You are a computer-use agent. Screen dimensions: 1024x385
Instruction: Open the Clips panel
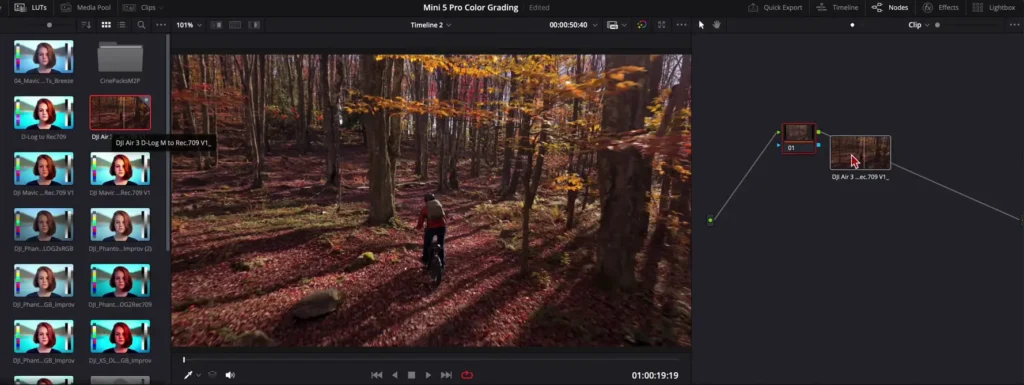[140, 8]
